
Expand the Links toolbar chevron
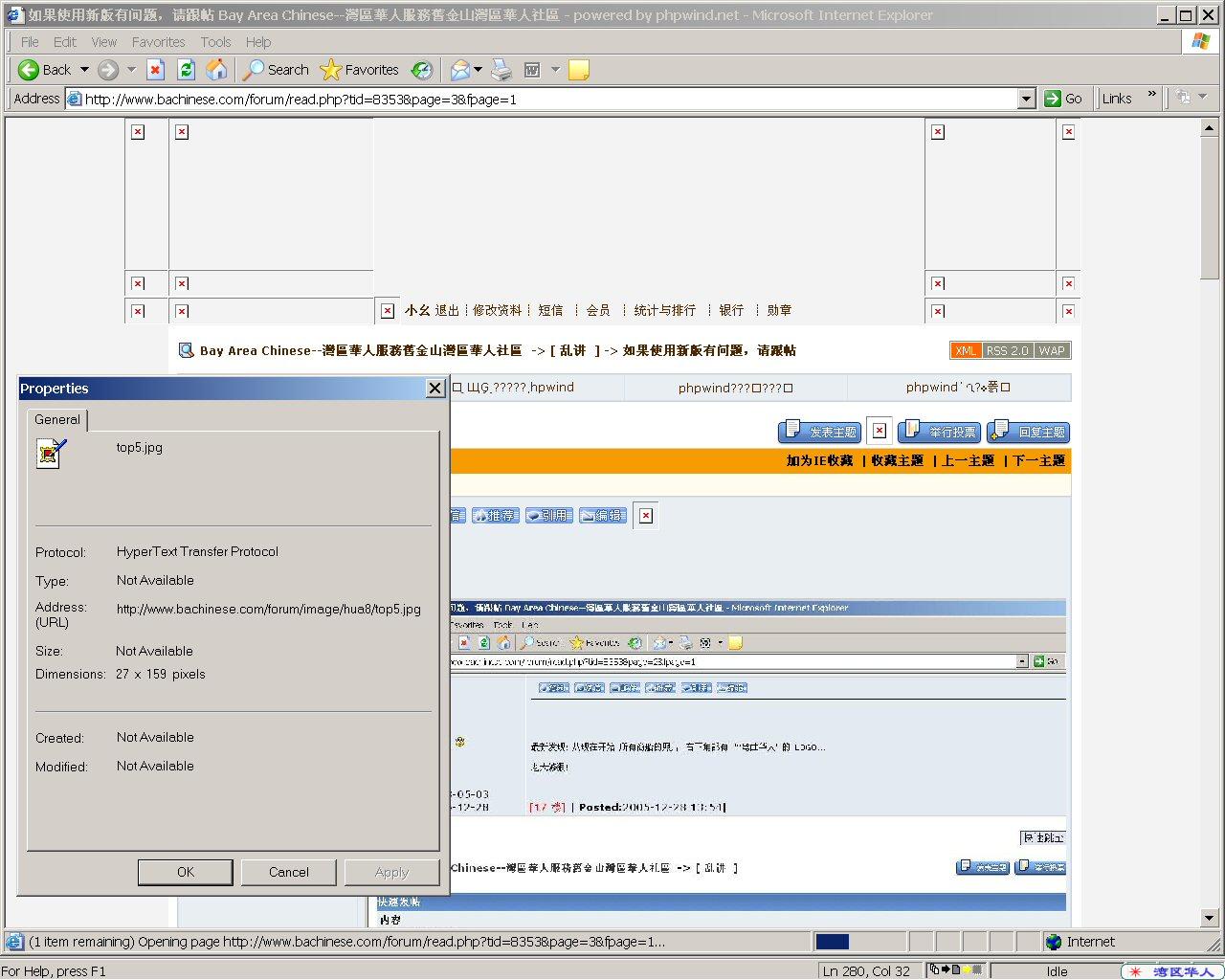point(1151,96)
